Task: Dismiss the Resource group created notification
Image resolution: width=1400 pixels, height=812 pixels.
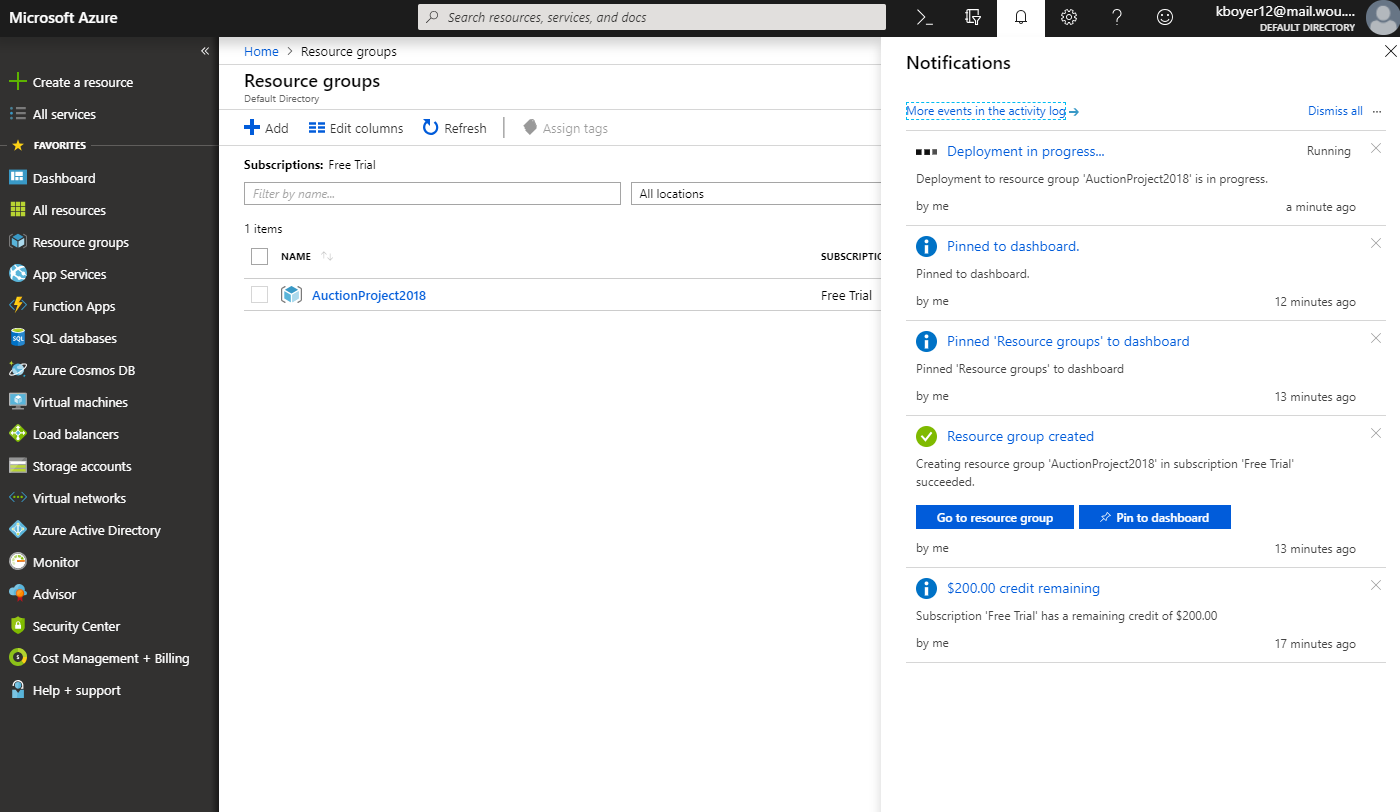Action: (x=1376, y=433)
